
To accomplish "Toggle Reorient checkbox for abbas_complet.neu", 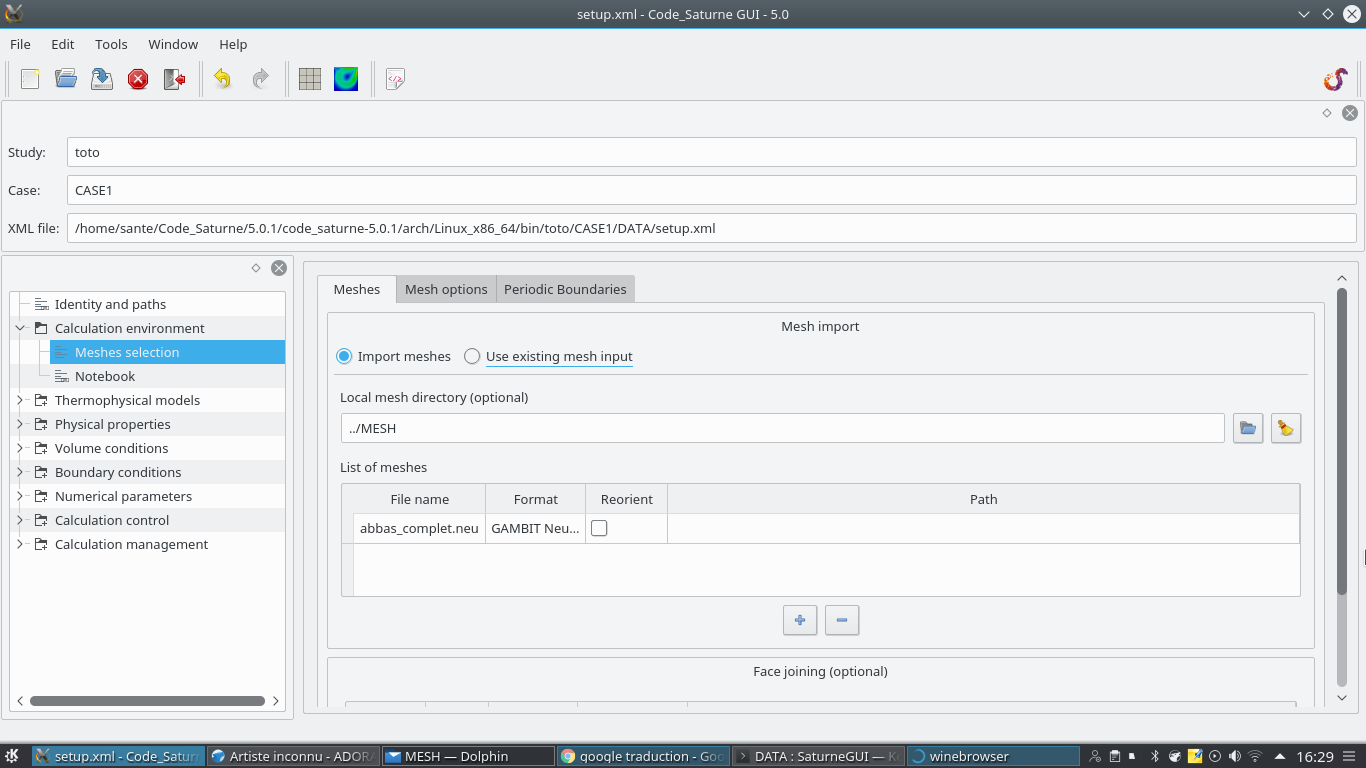I will [599, 528].
